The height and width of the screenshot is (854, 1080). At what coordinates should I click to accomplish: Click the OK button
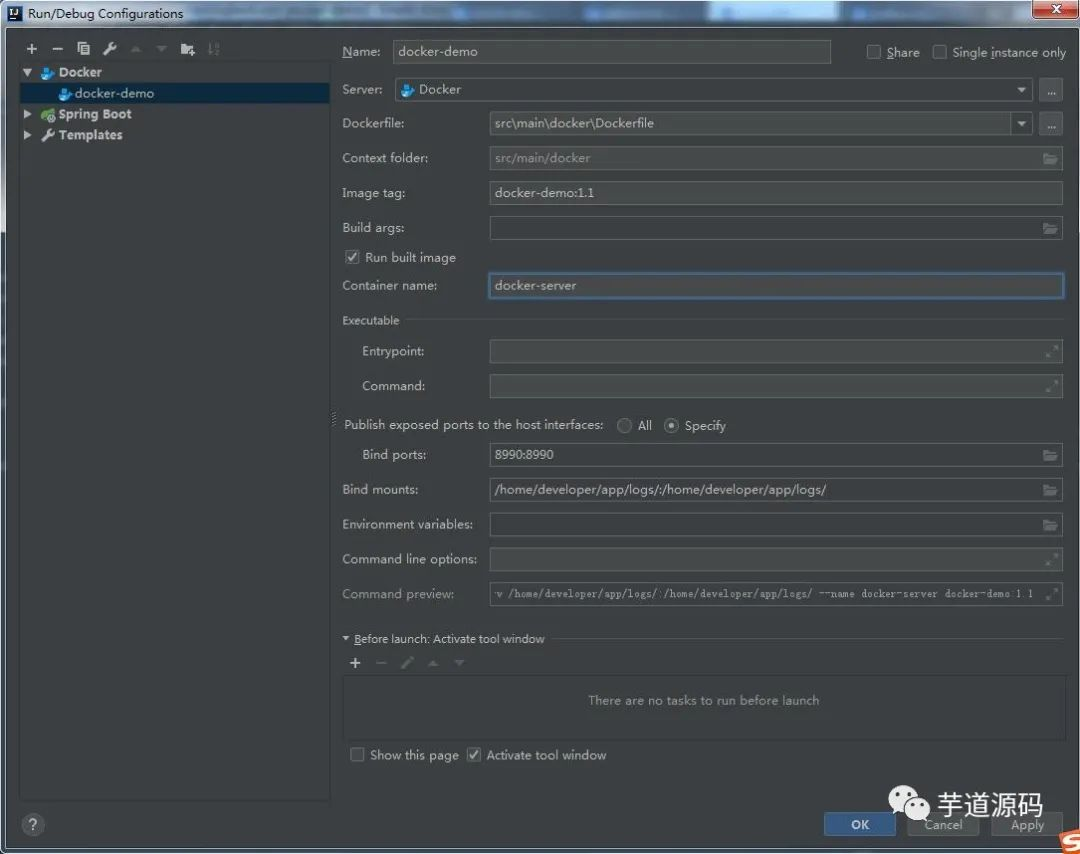point(860,824)
